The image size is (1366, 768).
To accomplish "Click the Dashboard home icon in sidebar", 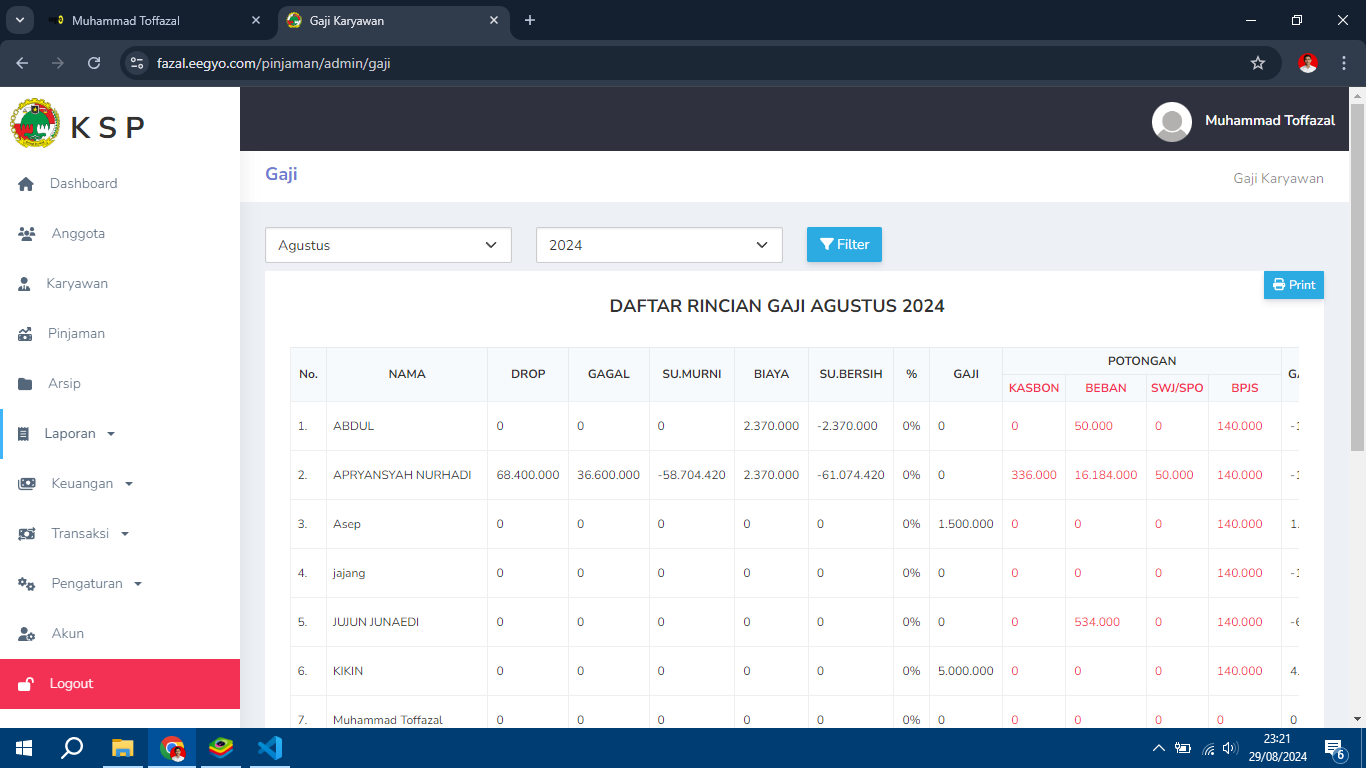I will [27, 184].
